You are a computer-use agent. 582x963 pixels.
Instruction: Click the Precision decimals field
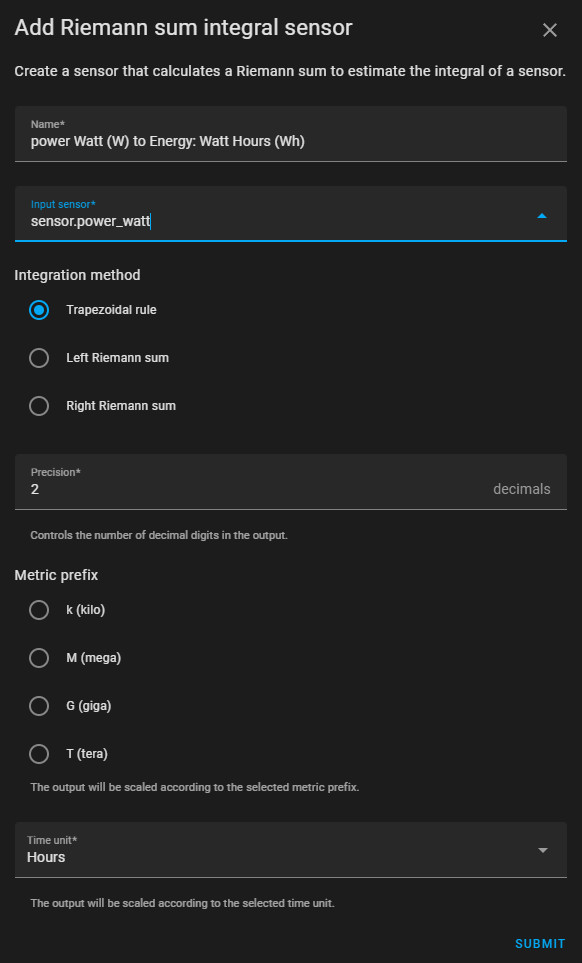(x=290, y=482)
